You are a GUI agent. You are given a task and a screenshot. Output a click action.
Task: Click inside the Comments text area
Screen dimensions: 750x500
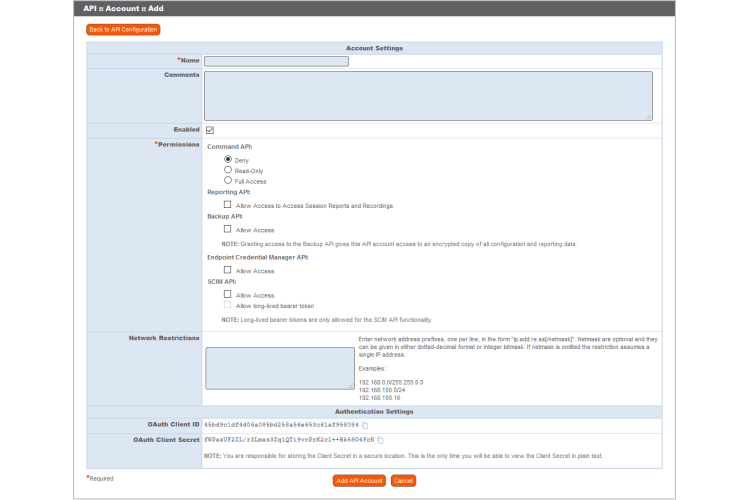click(428, 95)
